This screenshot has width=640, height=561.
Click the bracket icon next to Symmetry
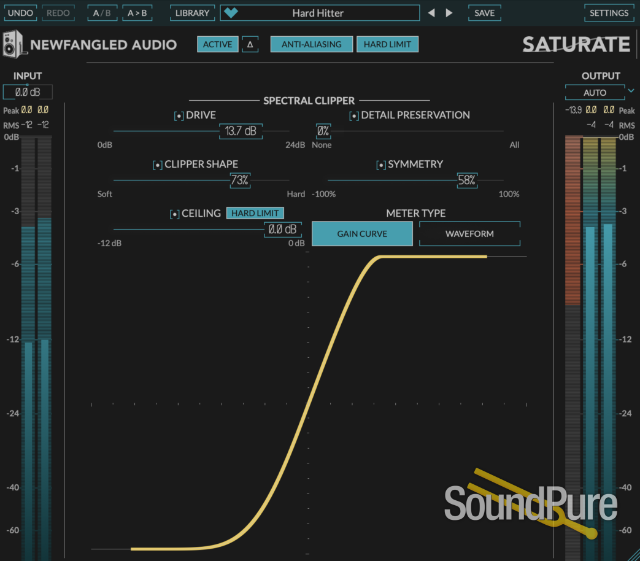click(x=380, y=165)
